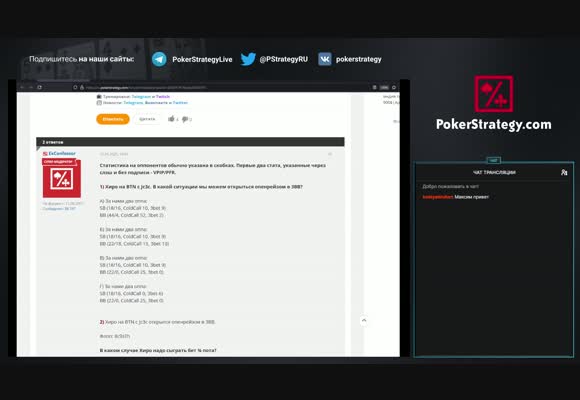Click the thumbs-up like icon

[171, 119]
